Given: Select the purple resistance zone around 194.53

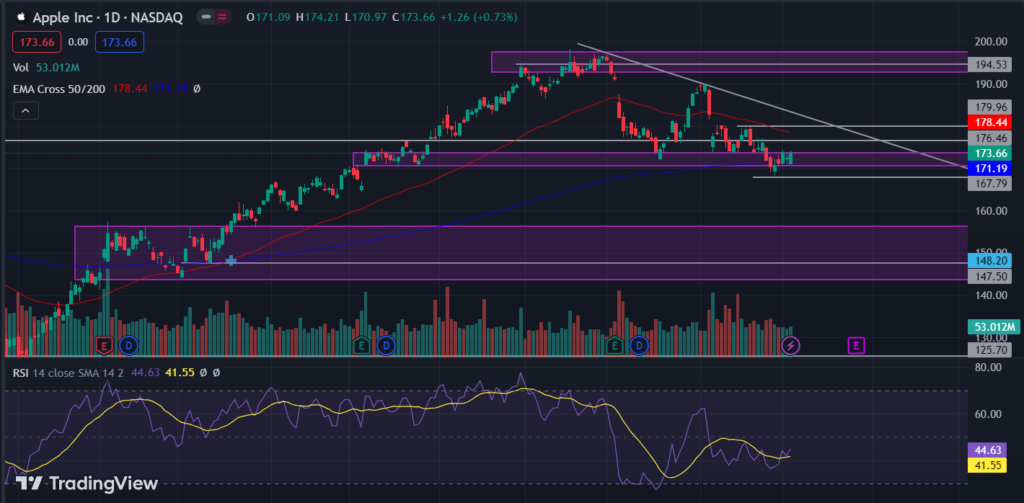Looking at the screenshot, I should (x=729, y=61).
